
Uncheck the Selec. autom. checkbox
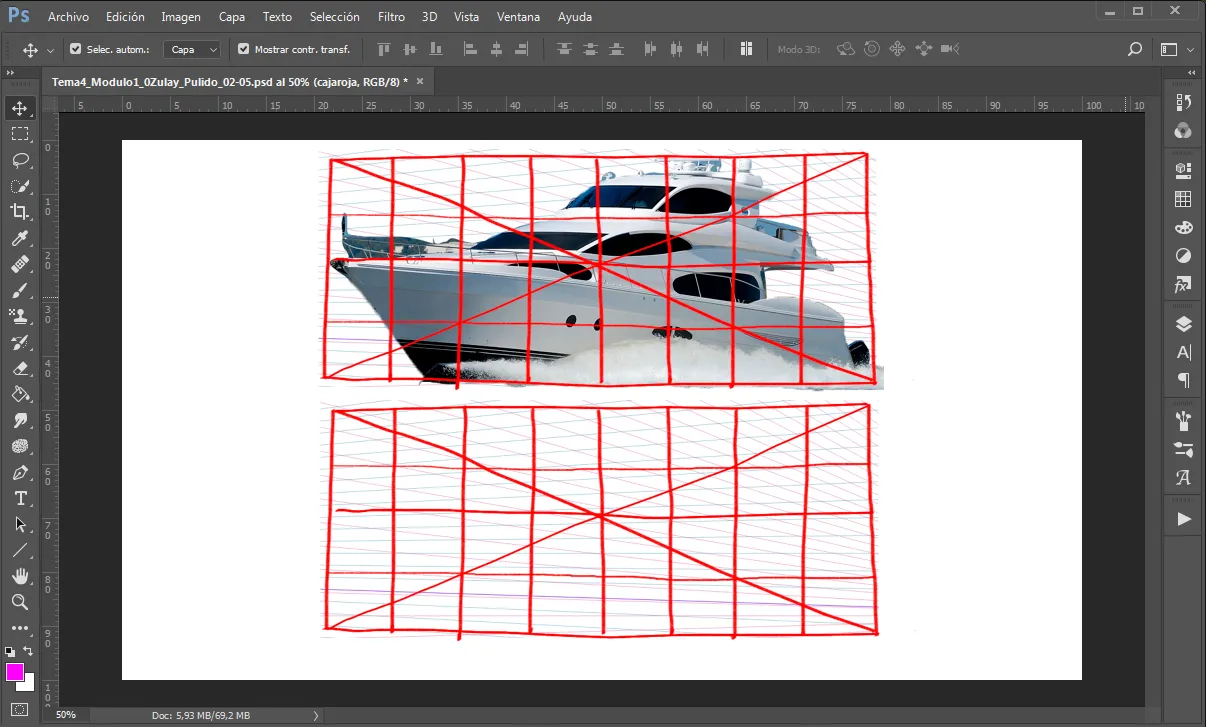tap(75, 49)
